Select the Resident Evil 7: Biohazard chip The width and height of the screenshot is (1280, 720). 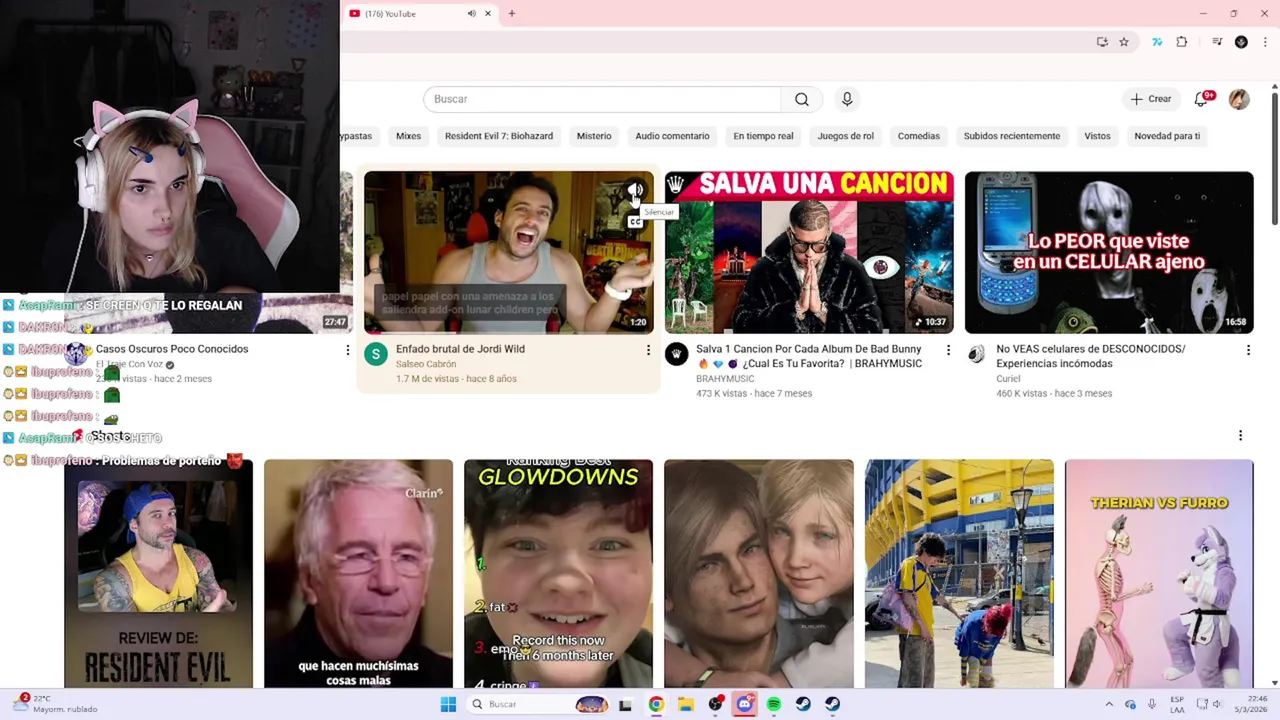[x=499, y=136]
